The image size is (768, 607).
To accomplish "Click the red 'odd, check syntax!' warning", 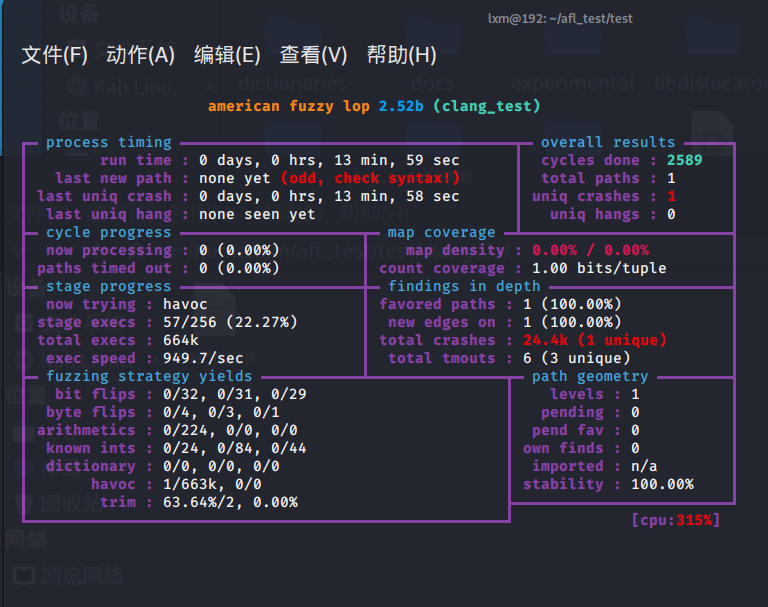I will coord(369,178).
